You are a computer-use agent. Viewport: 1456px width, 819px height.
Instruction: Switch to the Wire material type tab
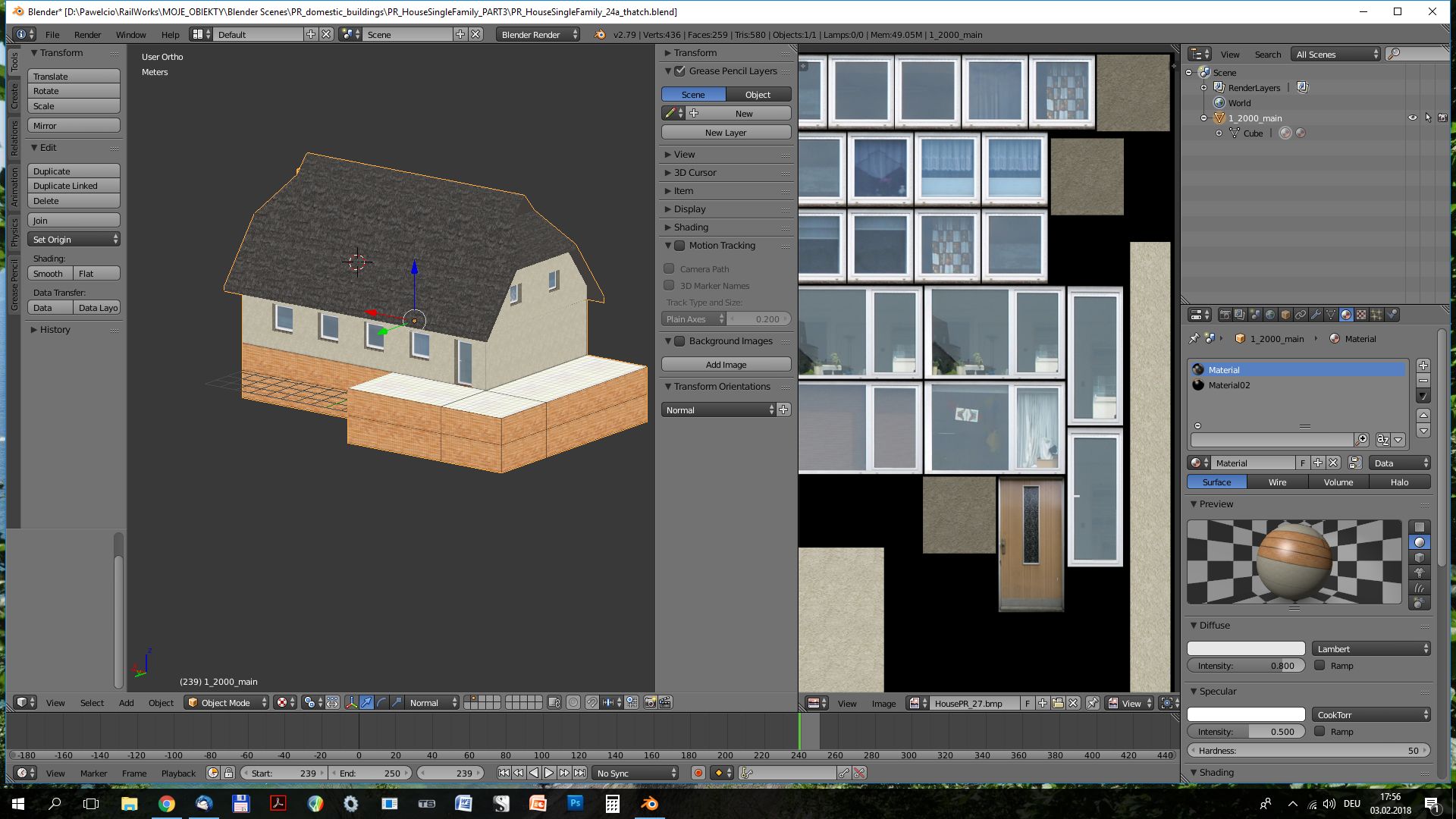click(x=1277, y=482)
